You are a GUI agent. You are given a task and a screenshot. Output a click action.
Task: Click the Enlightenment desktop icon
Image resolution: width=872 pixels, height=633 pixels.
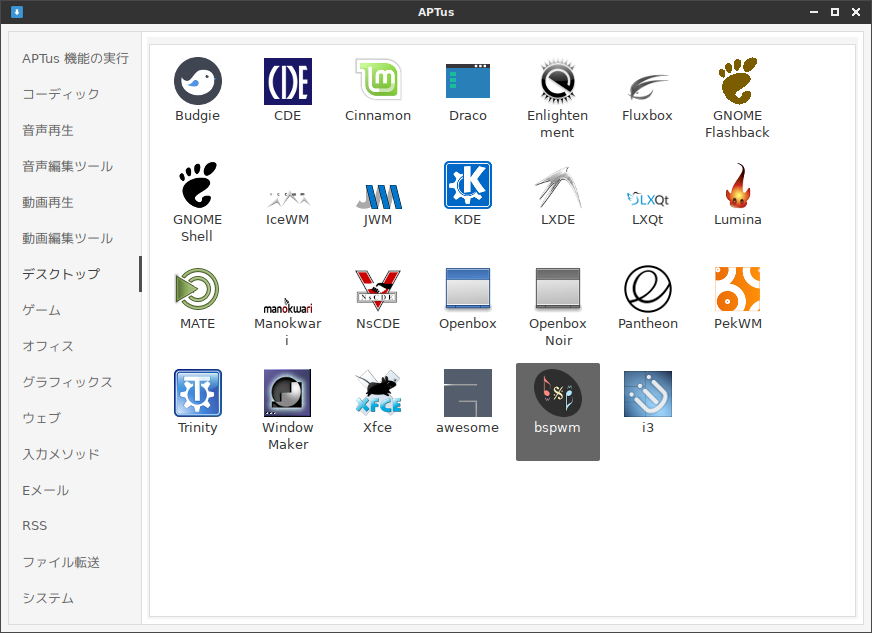coord(558,81)
